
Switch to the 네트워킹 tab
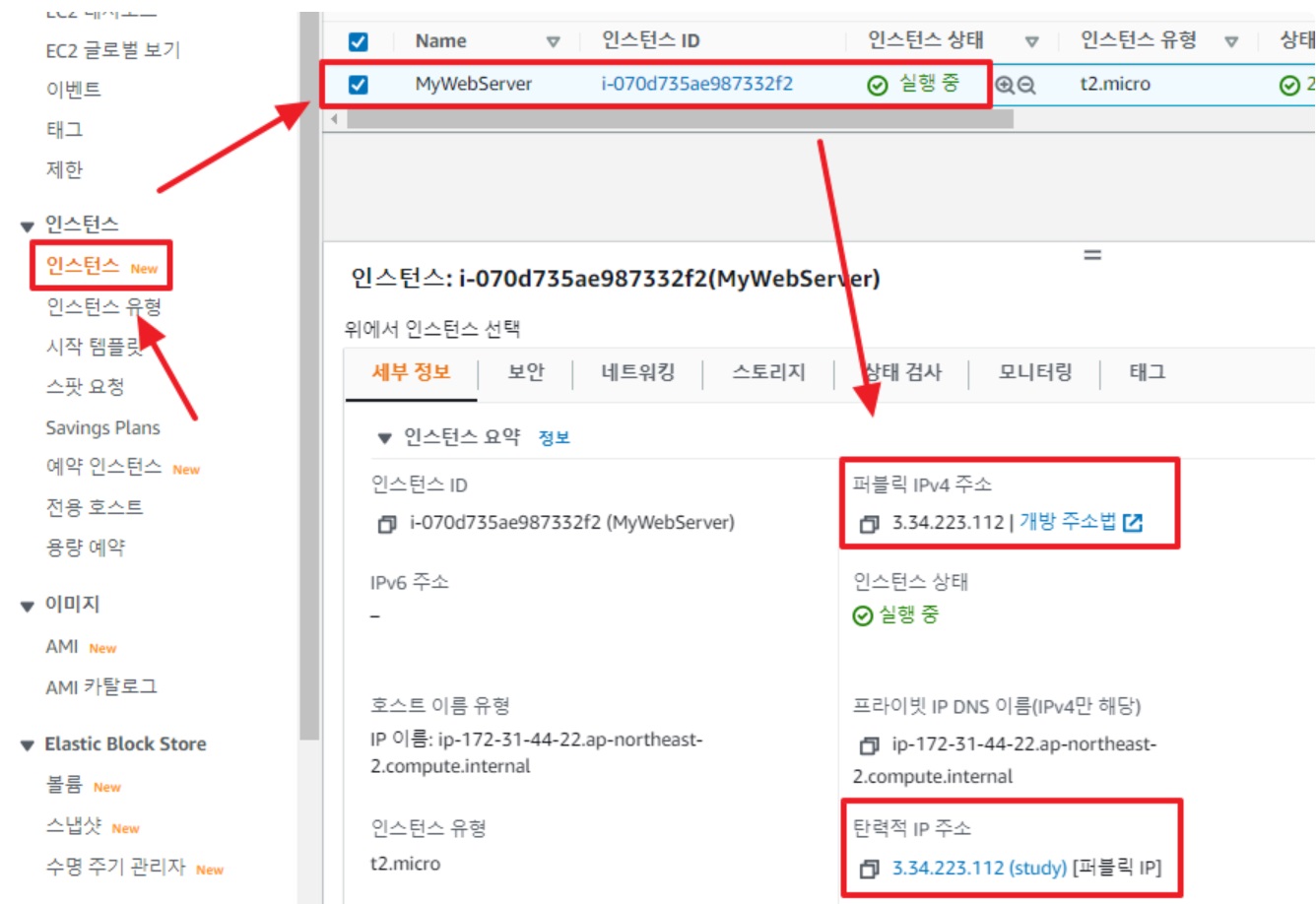click(638, 372)
